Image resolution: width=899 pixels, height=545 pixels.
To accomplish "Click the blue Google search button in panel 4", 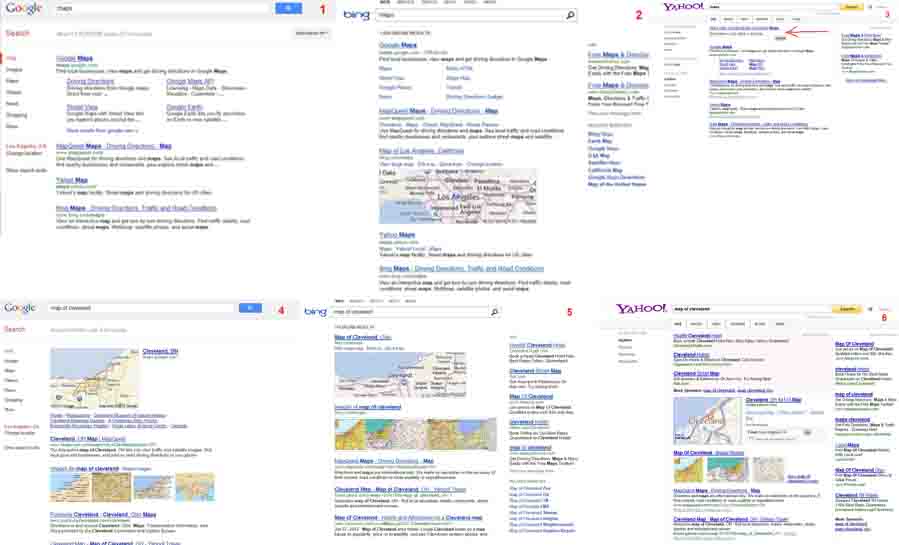I will click(250, 308).
